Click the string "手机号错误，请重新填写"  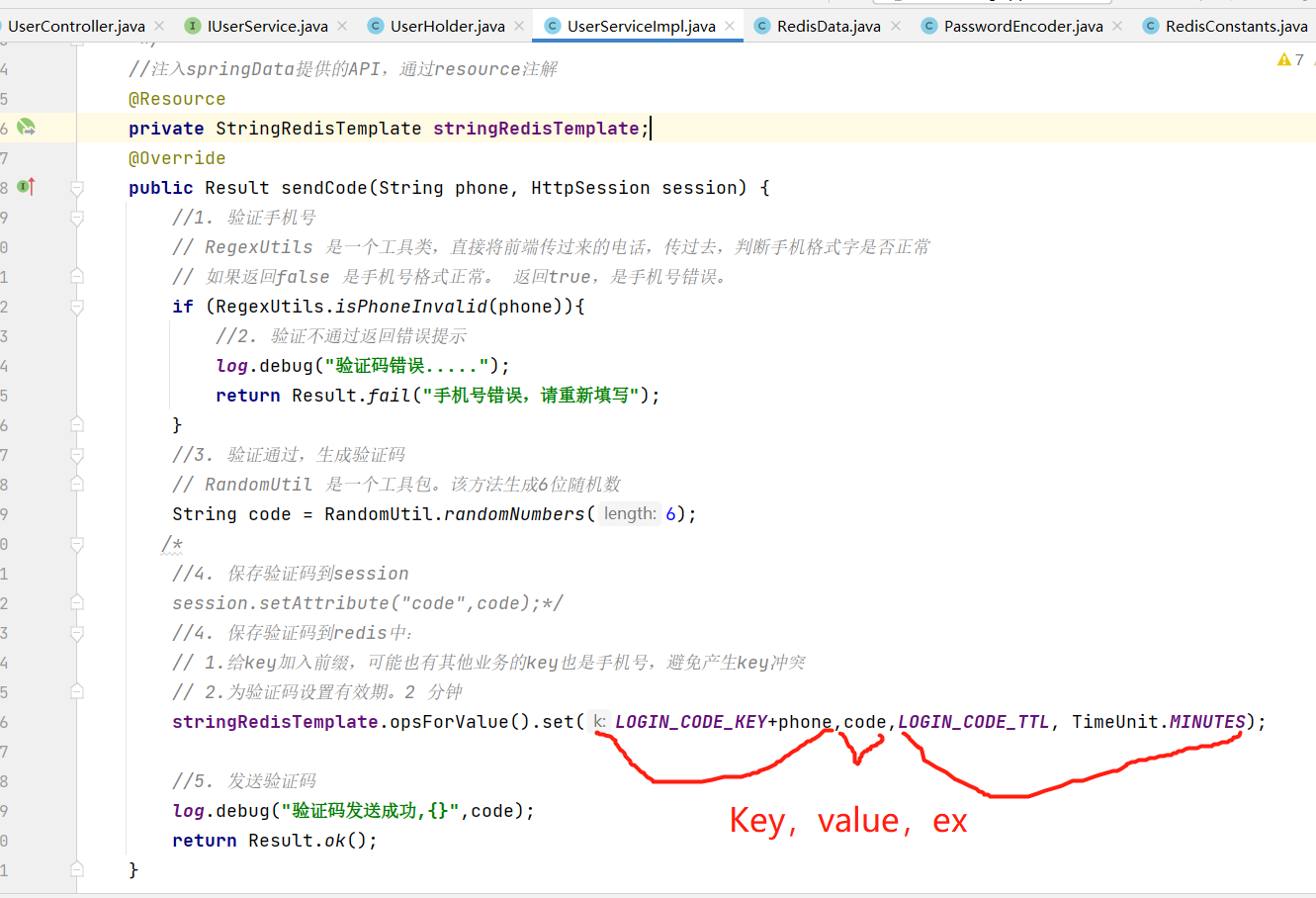[531, 396]
